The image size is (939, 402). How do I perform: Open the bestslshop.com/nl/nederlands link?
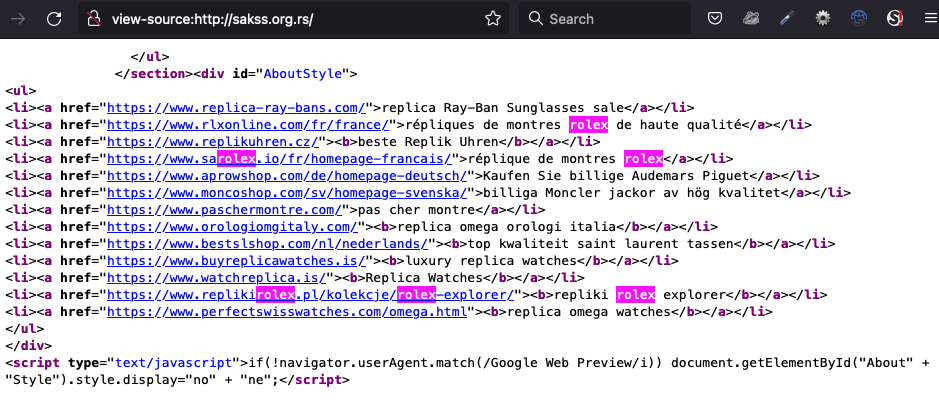[x=268, y=244]
